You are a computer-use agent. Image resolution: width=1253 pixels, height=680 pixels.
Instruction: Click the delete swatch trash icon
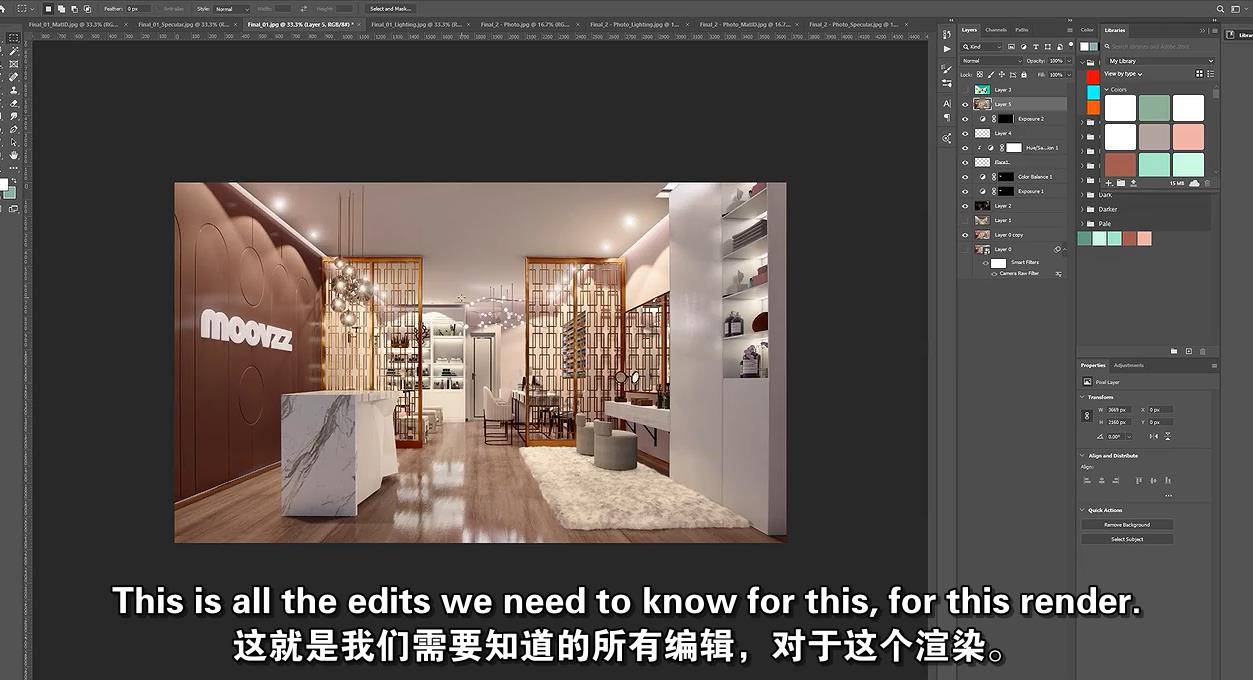tap(1202, 351)
